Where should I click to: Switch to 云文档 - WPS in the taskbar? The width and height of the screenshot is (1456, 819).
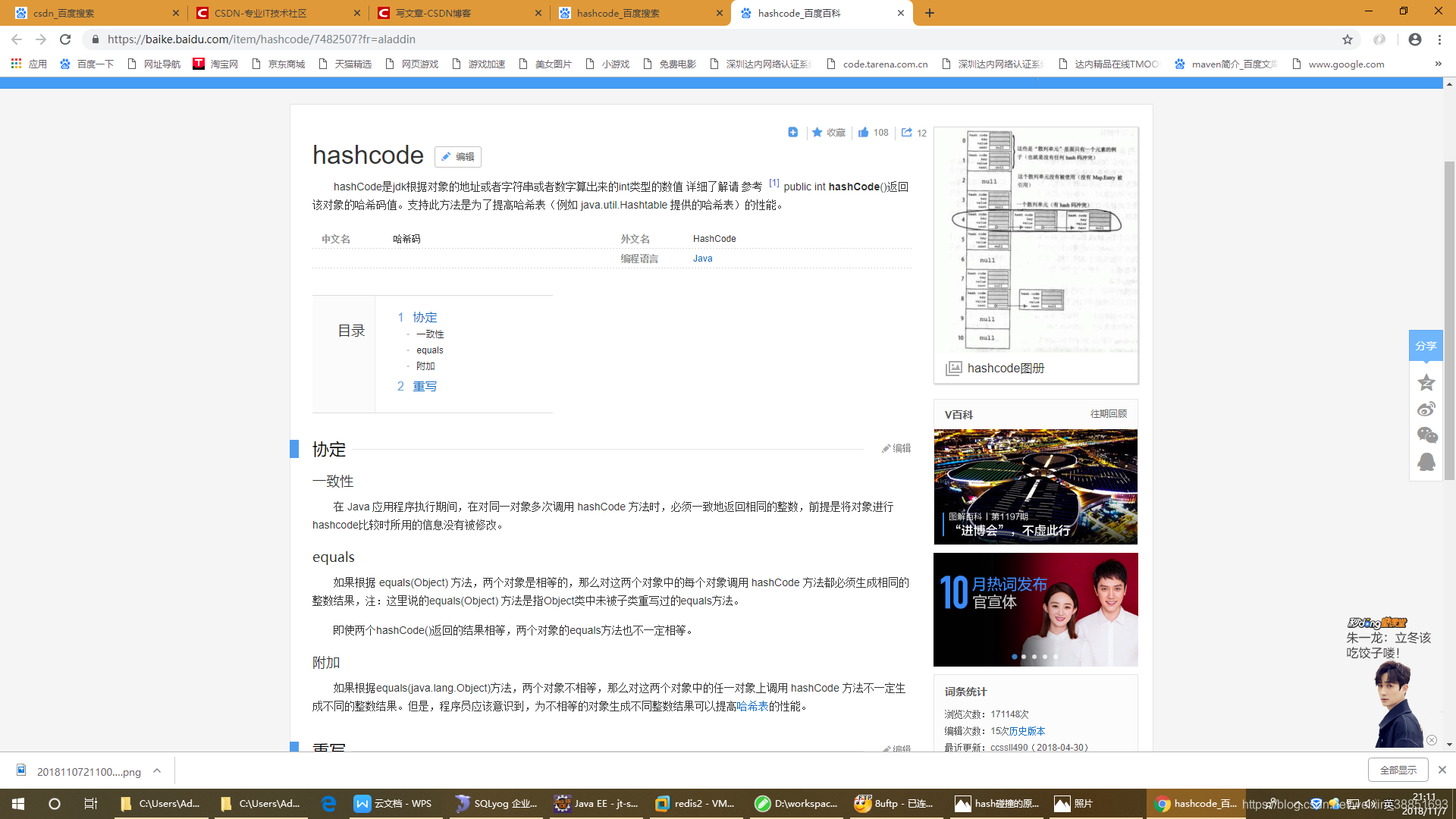point(396,804)
